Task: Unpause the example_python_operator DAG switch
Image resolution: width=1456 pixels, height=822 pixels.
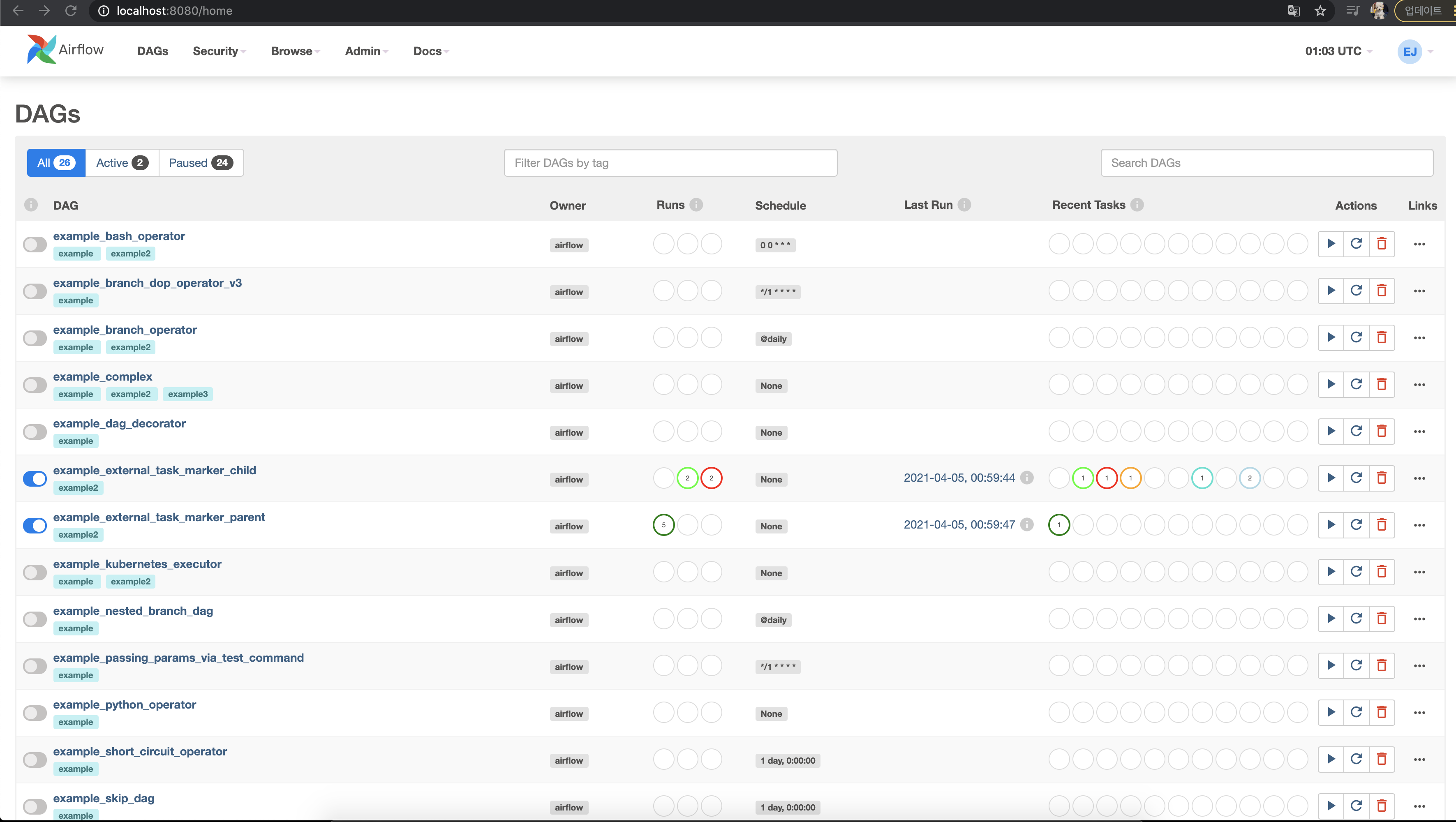Action: (x=35, y=713)
